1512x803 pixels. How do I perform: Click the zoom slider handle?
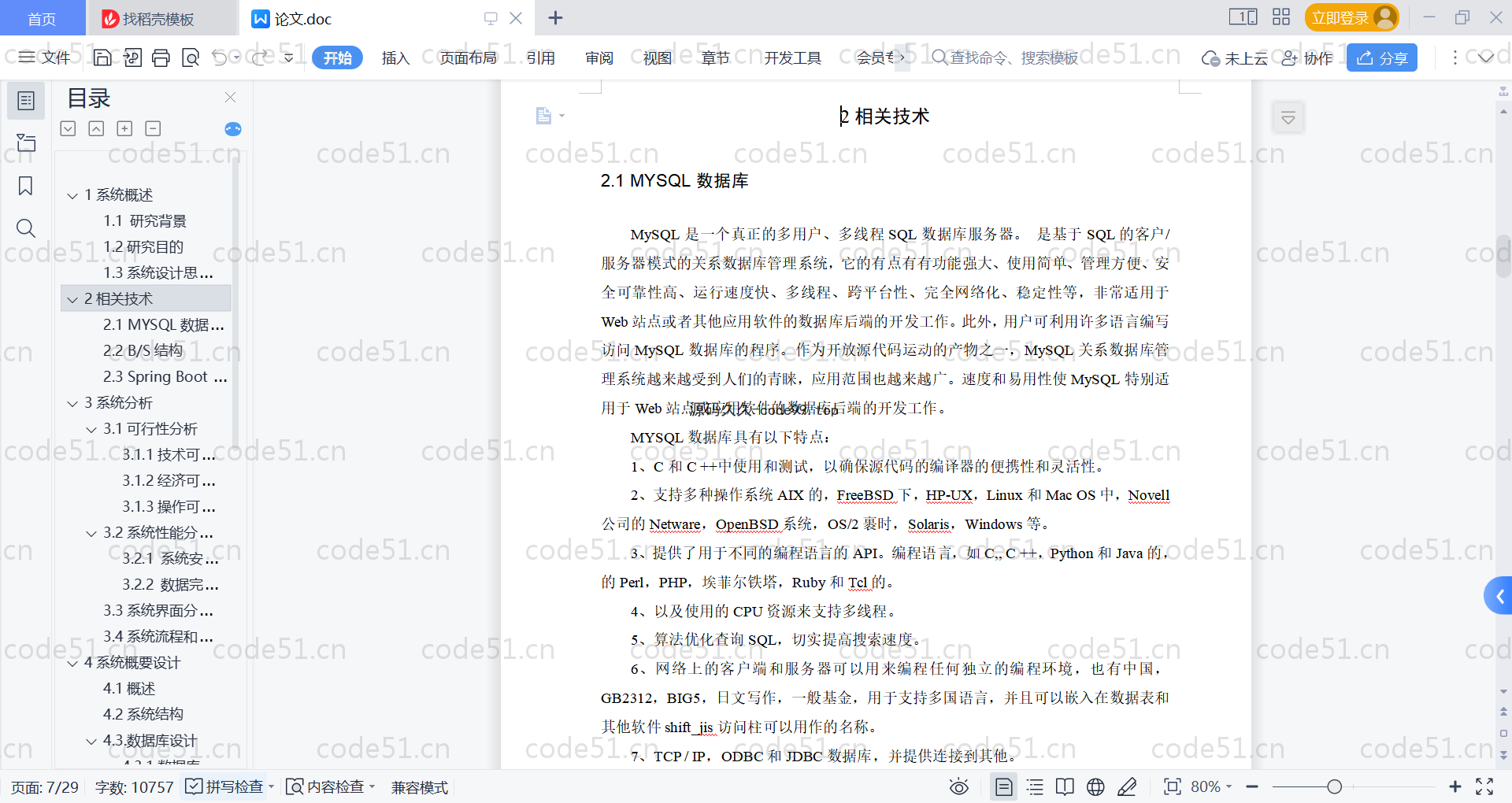pyautogui.click(x=1334, y=786)
